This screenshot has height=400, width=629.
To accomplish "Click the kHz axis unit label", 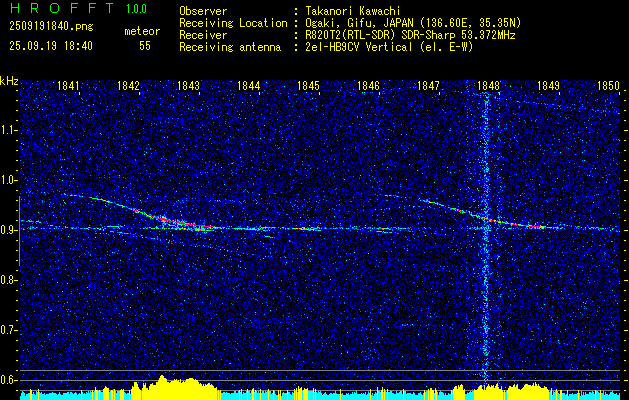I will 9,81.
